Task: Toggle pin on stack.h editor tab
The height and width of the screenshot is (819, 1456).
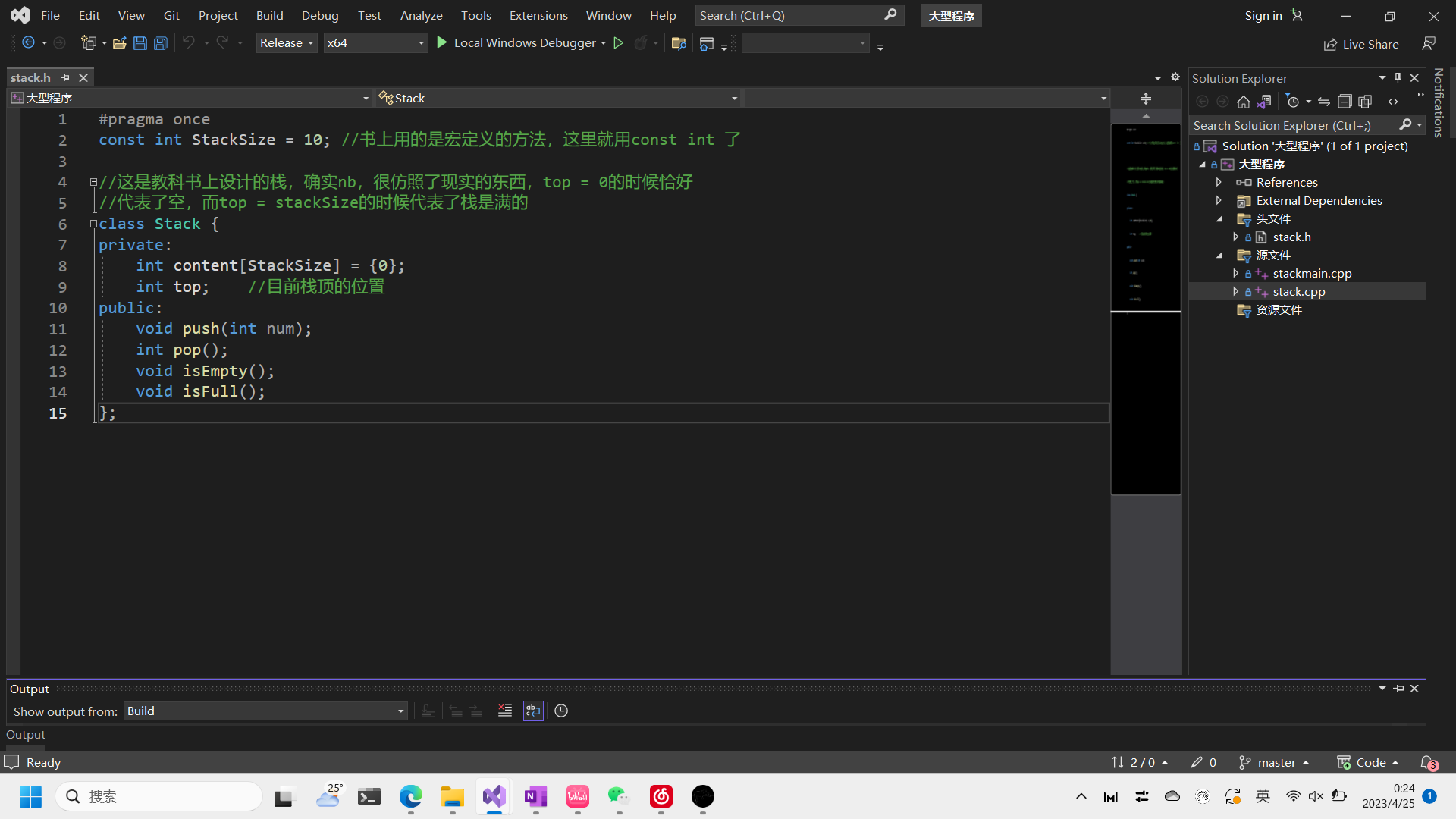Action: click(x=66, y=77)
